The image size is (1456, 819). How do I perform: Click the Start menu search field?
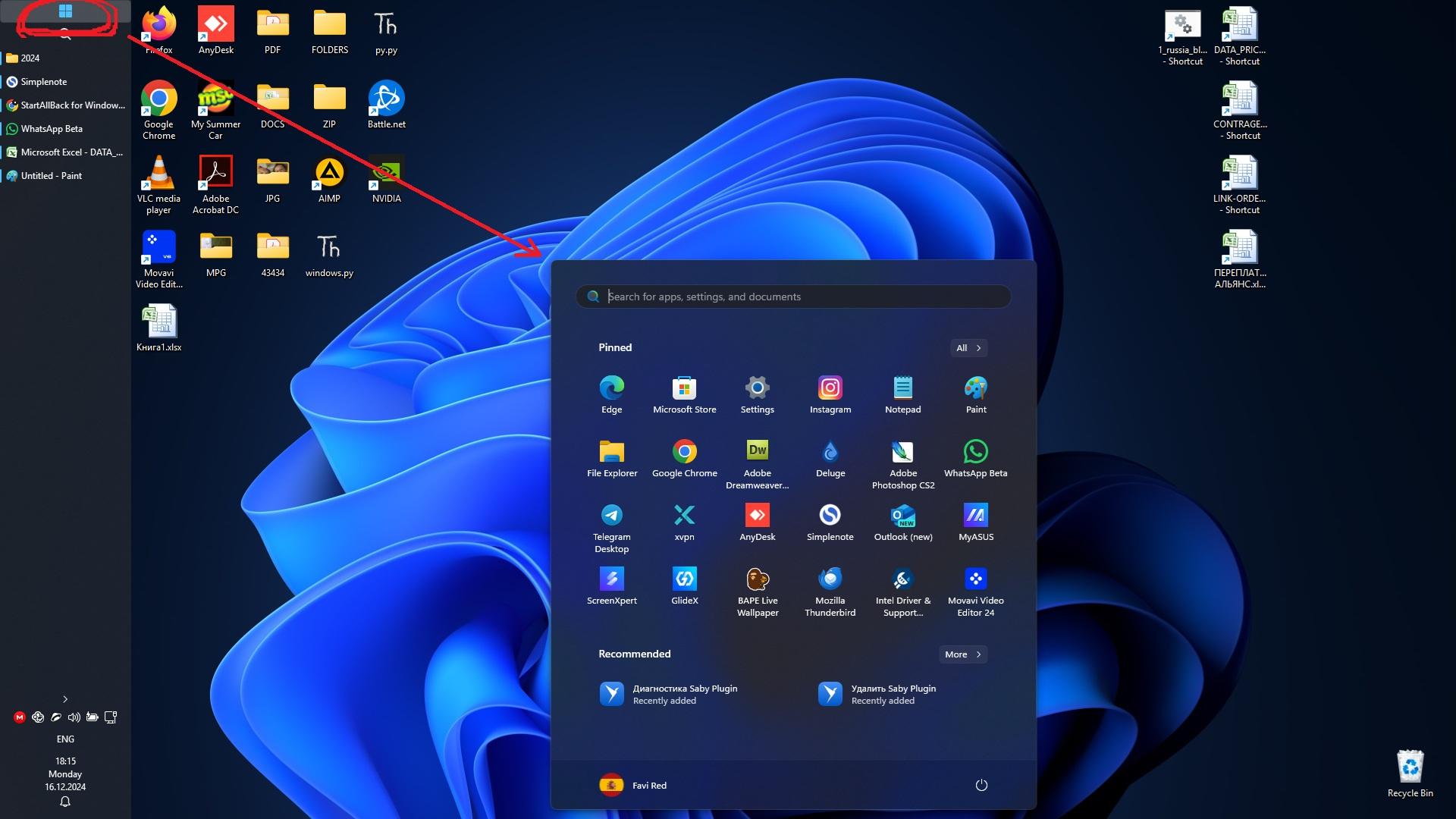point(793,297)
